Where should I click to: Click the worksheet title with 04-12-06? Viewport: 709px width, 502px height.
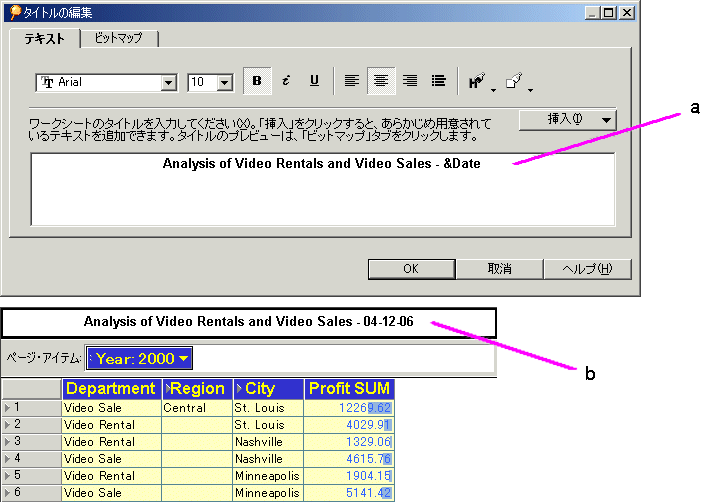[x=249, y=322]
